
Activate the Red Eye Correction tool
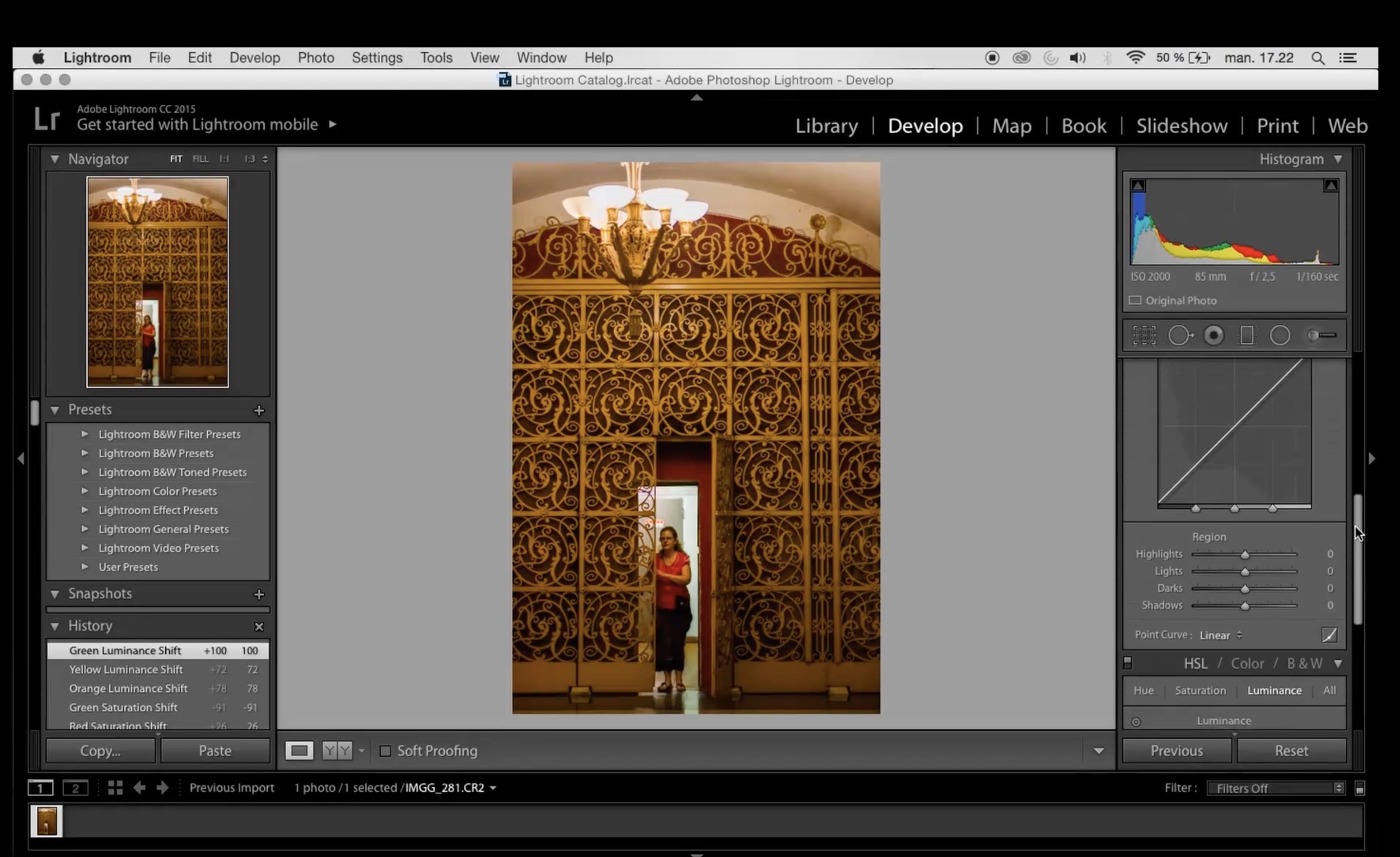coord(1213,335)
